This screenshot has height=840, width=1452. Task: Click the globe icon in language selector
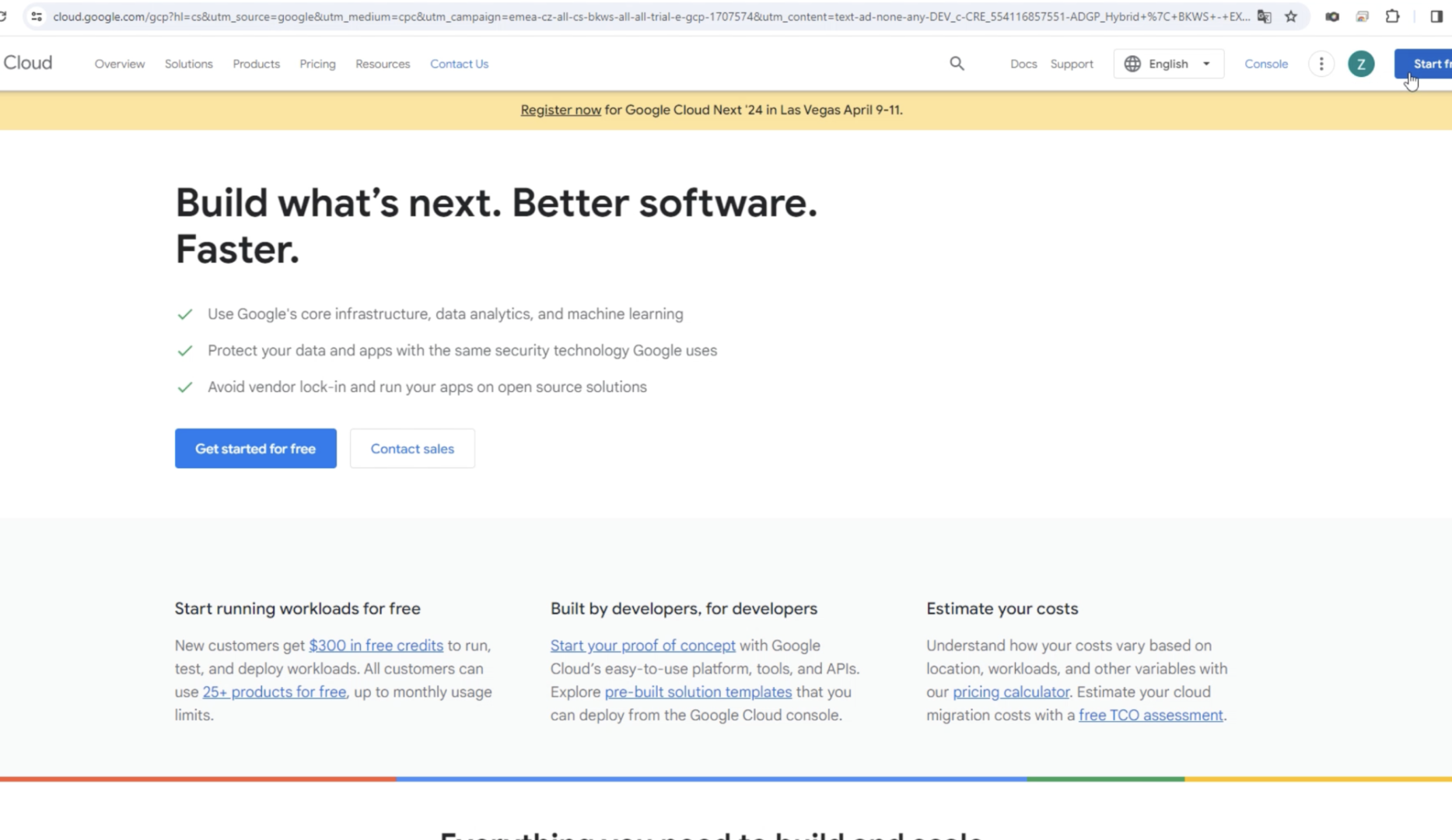click(1132, 64)
